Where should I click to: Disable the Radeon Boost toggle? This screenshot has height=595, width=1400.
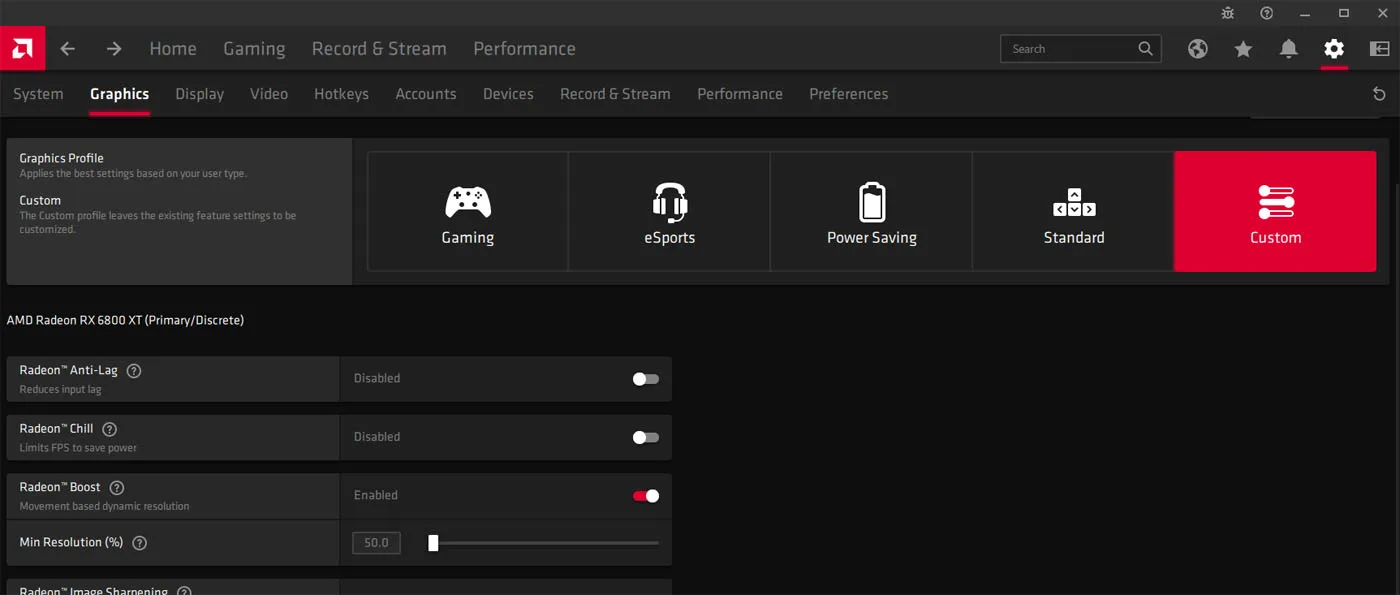point(646,495)
